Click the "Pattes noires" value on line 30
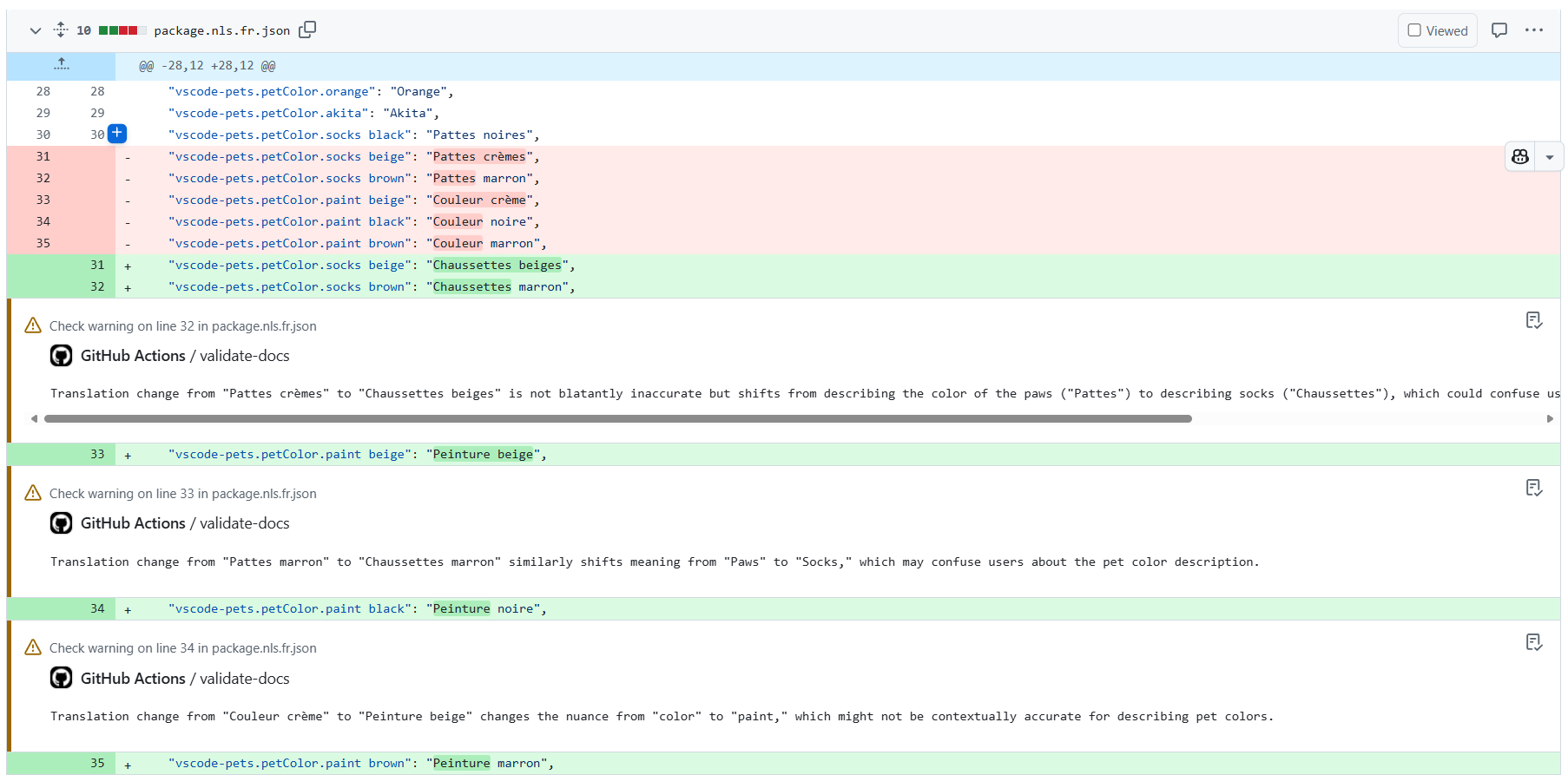The width and height of the screenshot is (1568, 775). tap(479, 135)
